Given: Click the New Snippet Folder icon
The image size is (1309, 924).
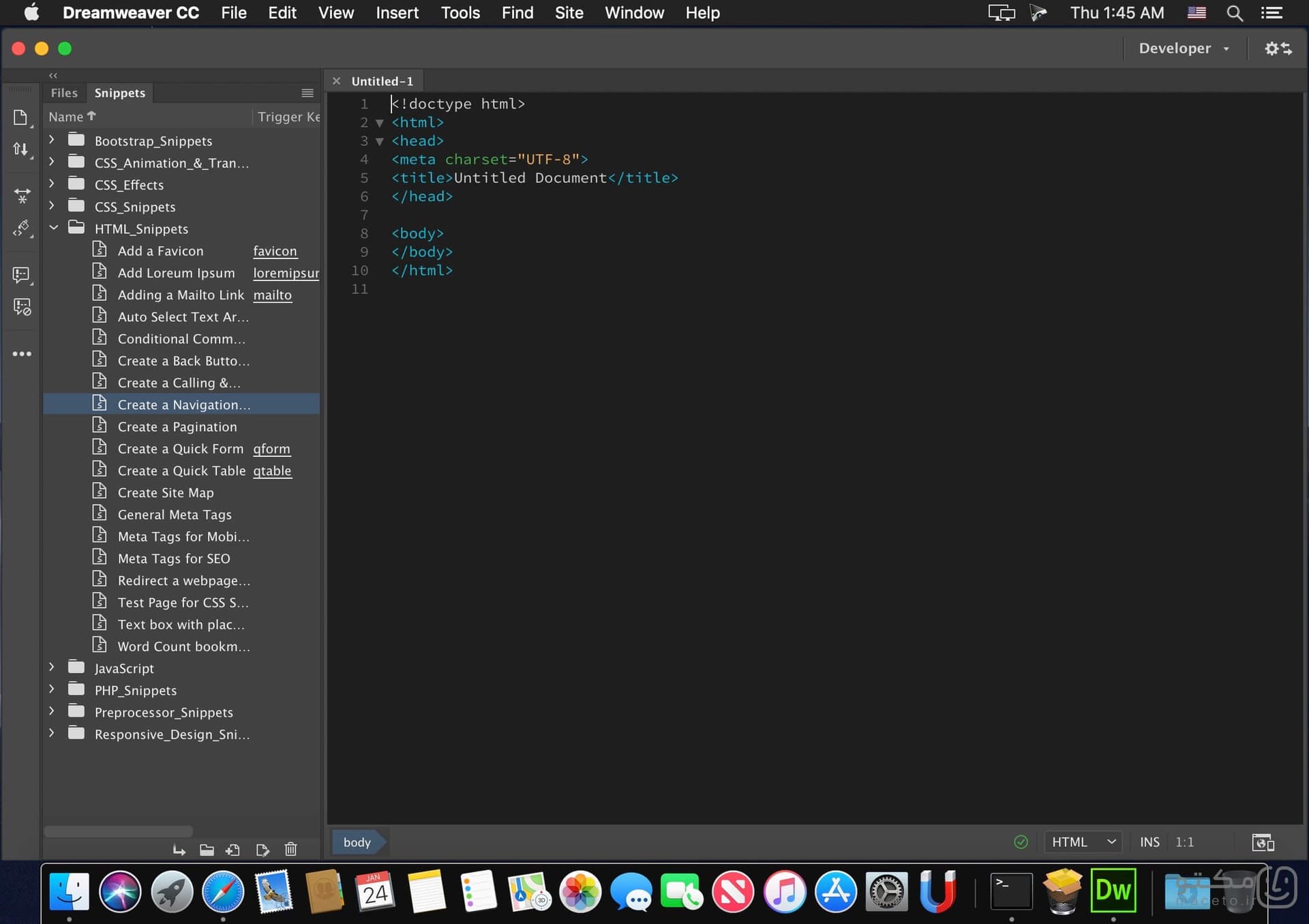Looking at the screenshot, I should click(207, 850).
